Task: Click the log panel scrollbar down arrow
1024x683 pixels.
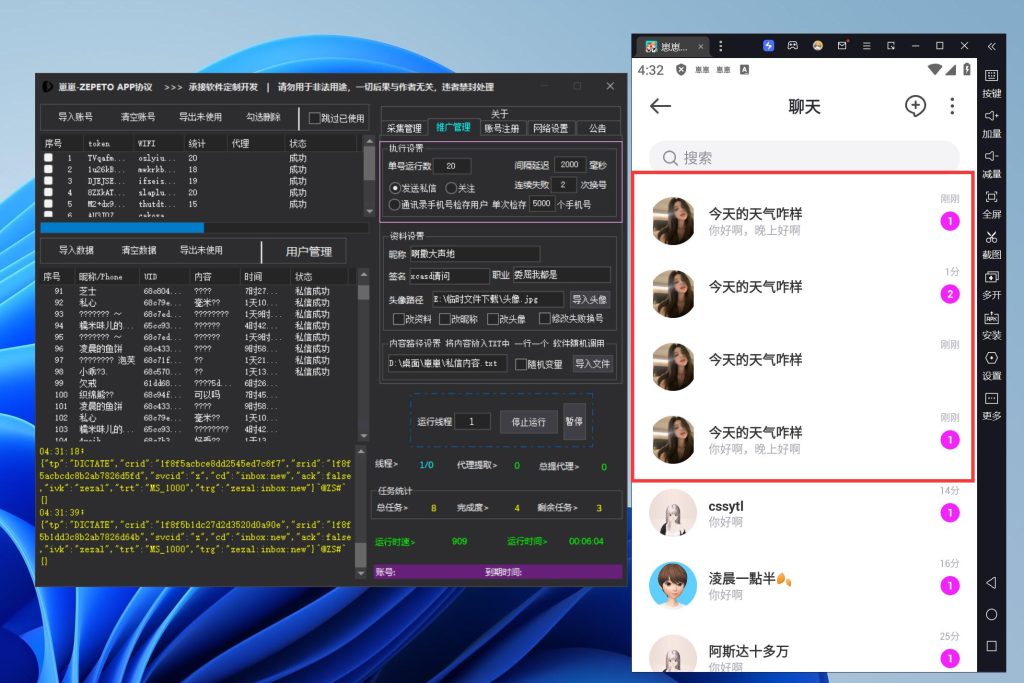Action: coord(360,573)
